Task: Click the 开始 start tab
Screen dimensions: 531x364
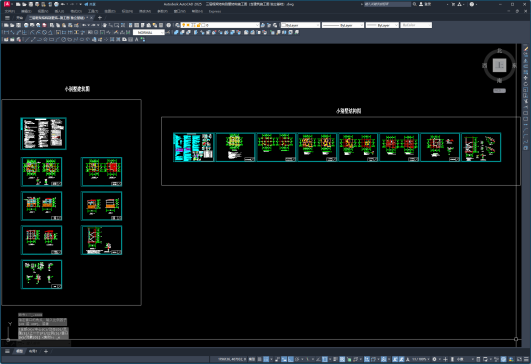Action: click(x=20, y=18)
